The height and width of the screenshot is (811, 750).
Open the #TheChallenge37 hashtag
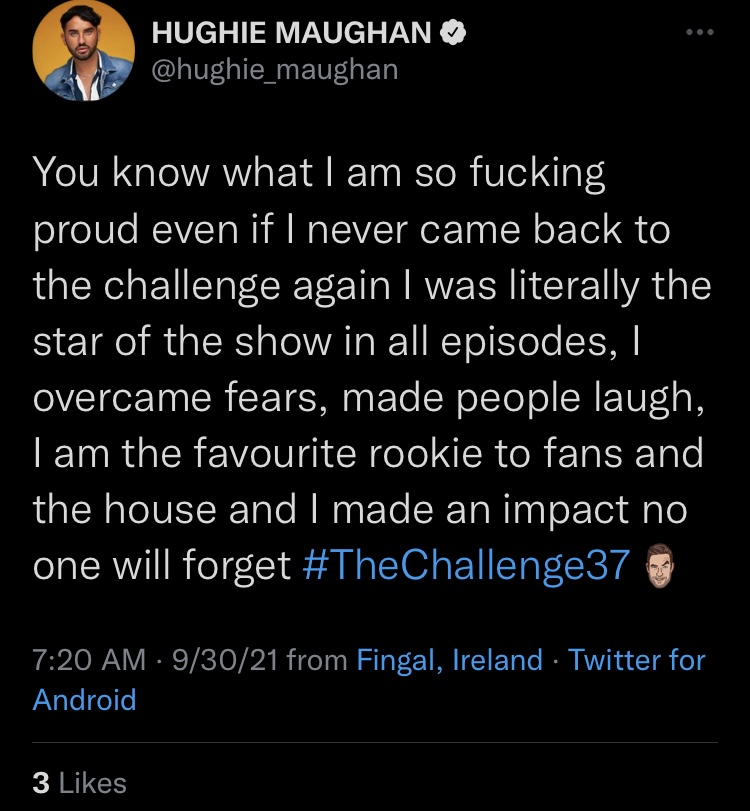466,565
